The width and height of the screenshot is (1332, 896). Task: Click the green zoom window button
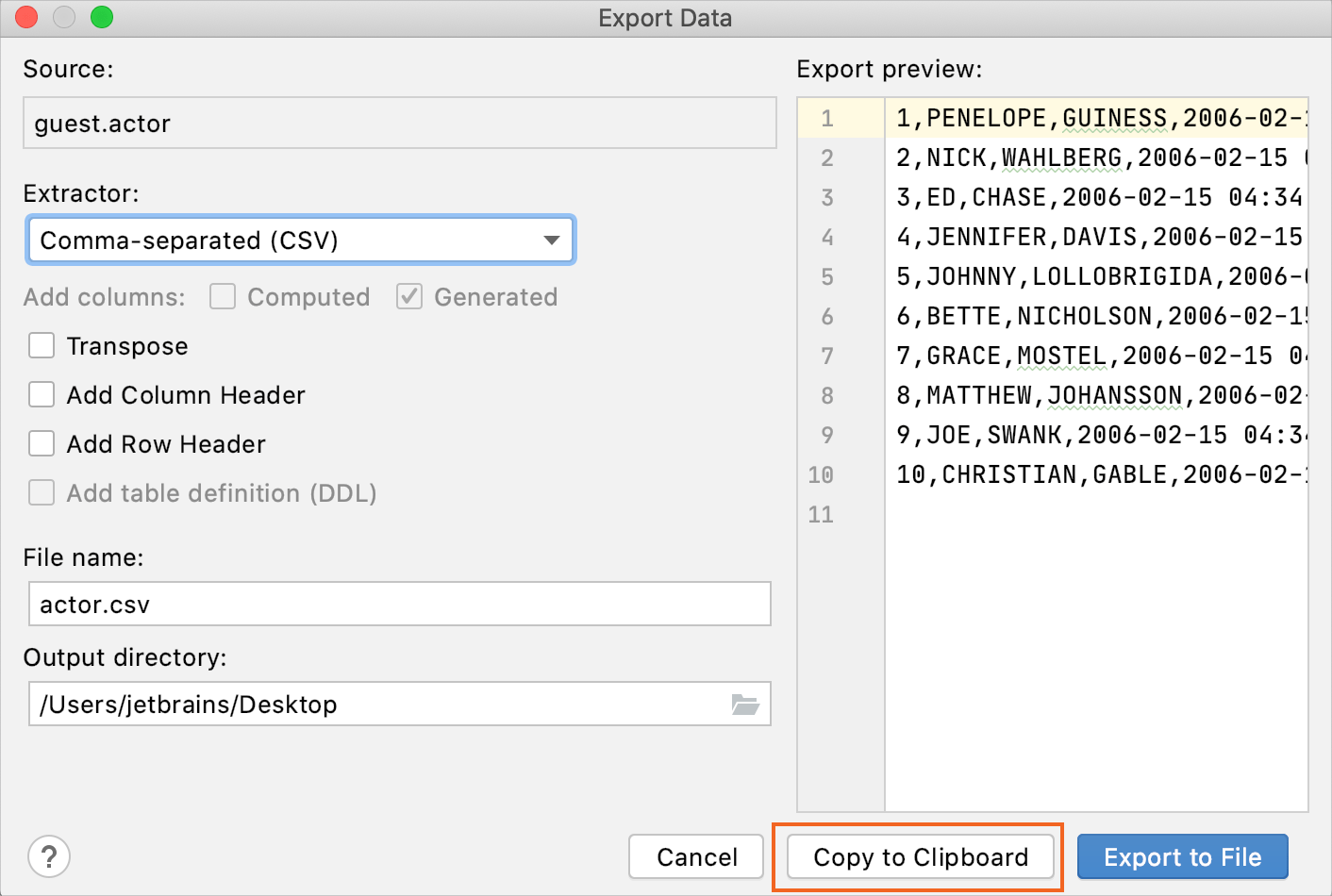point(102,17)
